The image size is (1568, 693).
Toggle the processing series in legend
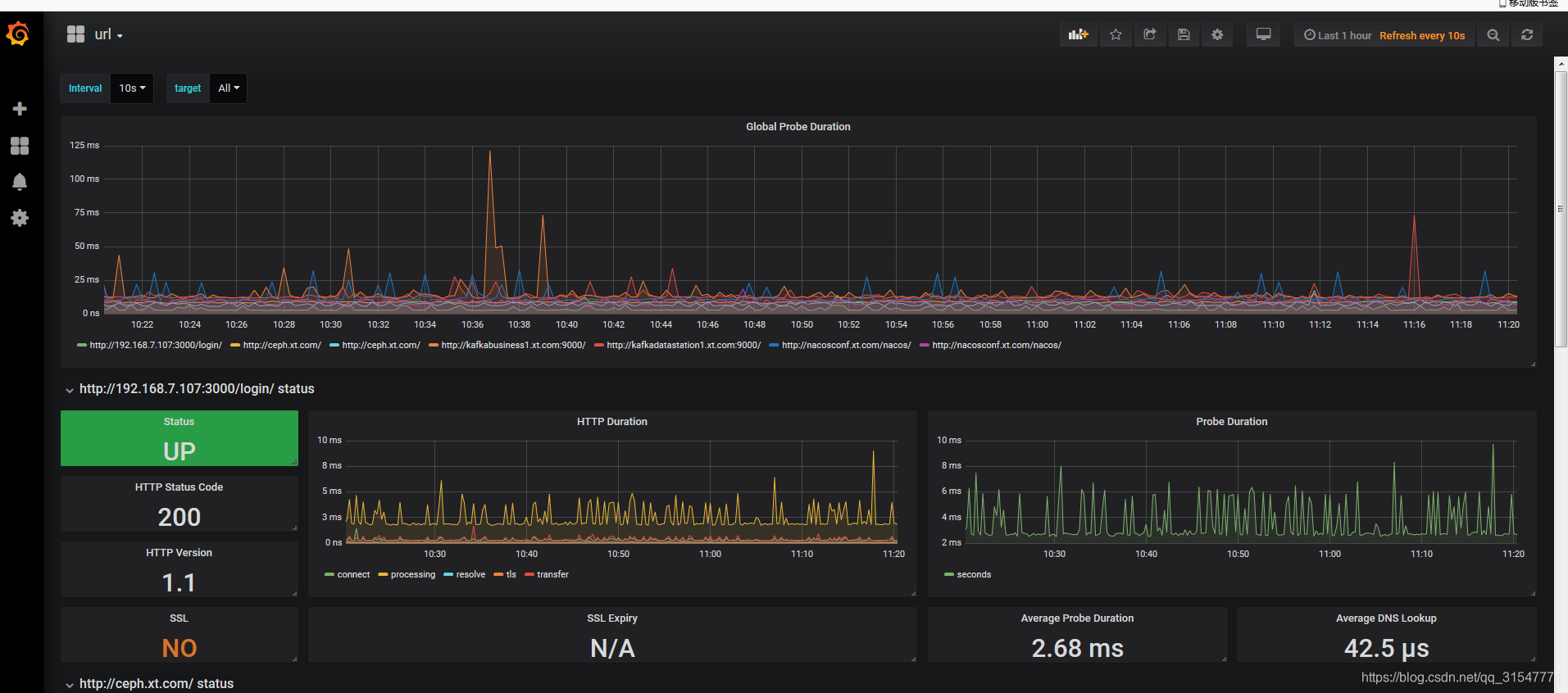coord(413,574)
